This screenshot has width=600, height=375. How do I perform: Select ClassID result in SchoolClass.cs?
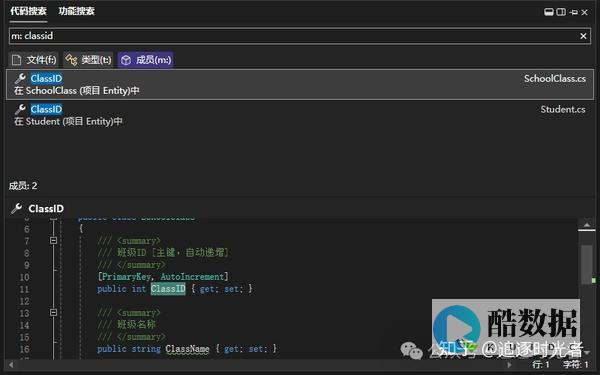[x=300, y=85]
